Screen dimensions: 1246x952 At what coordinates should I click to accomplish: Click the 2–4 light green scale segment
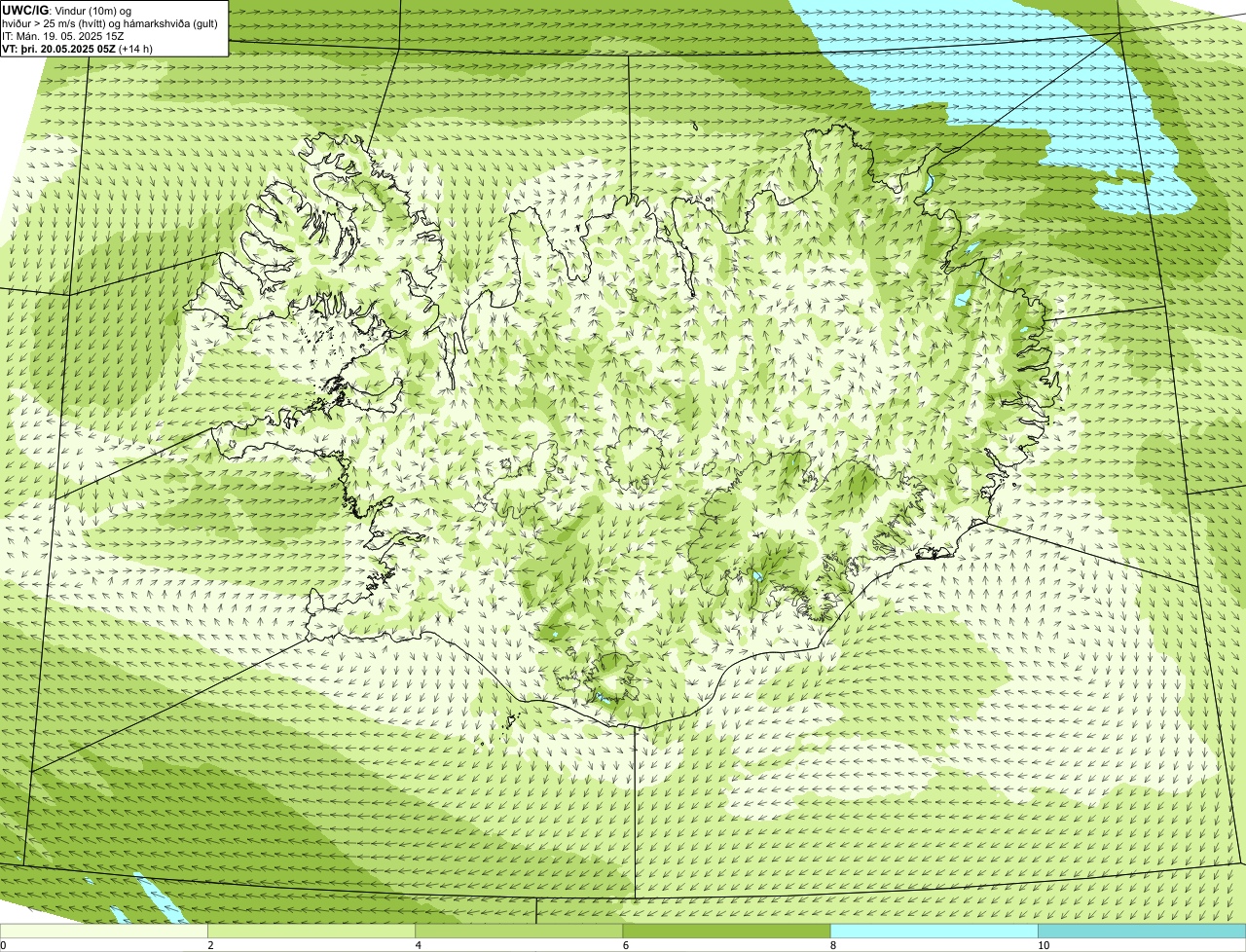point(311,932)
